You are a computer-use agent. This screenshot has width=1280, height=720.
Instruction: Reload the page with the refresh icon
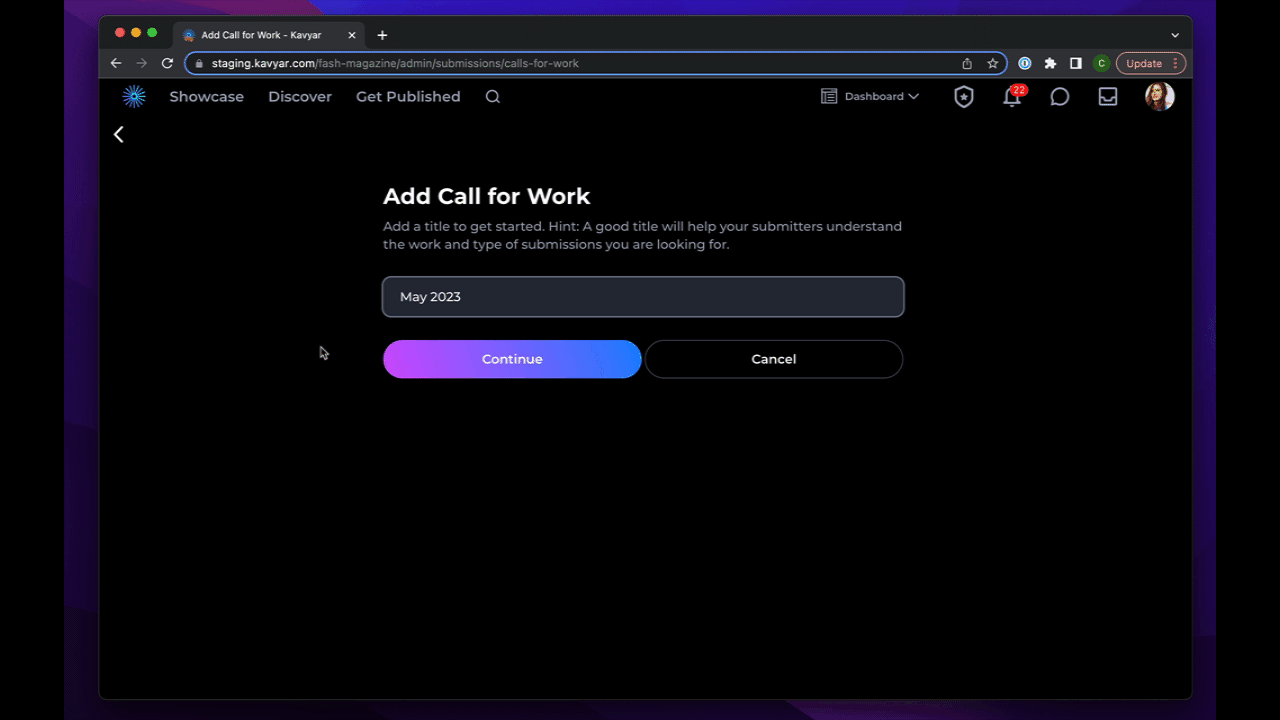point(168,63)
